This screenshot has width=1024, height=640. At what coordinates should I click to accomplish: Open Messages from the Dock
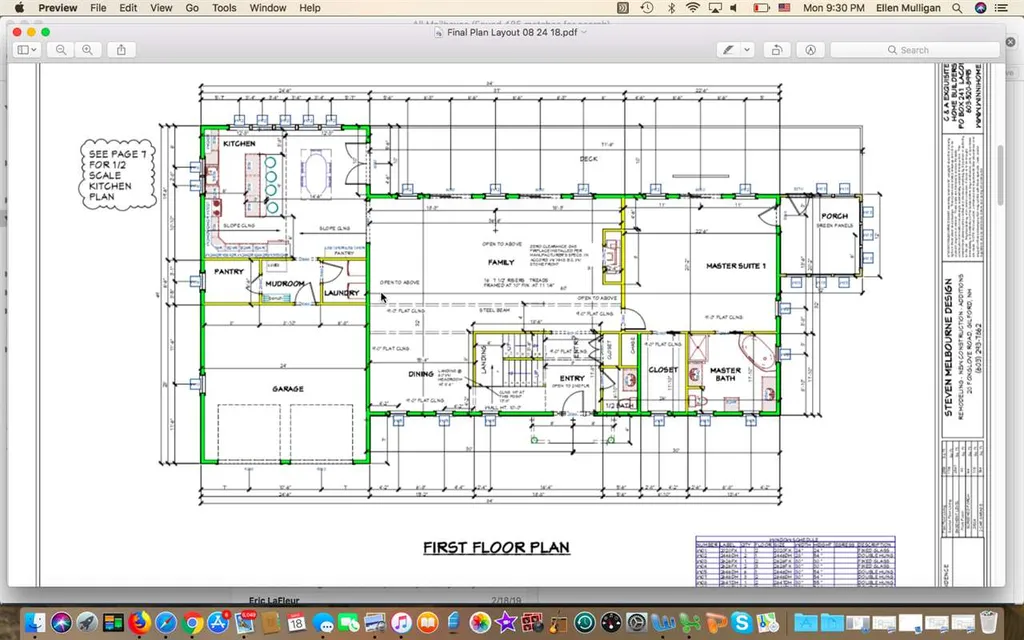point(323,622)
